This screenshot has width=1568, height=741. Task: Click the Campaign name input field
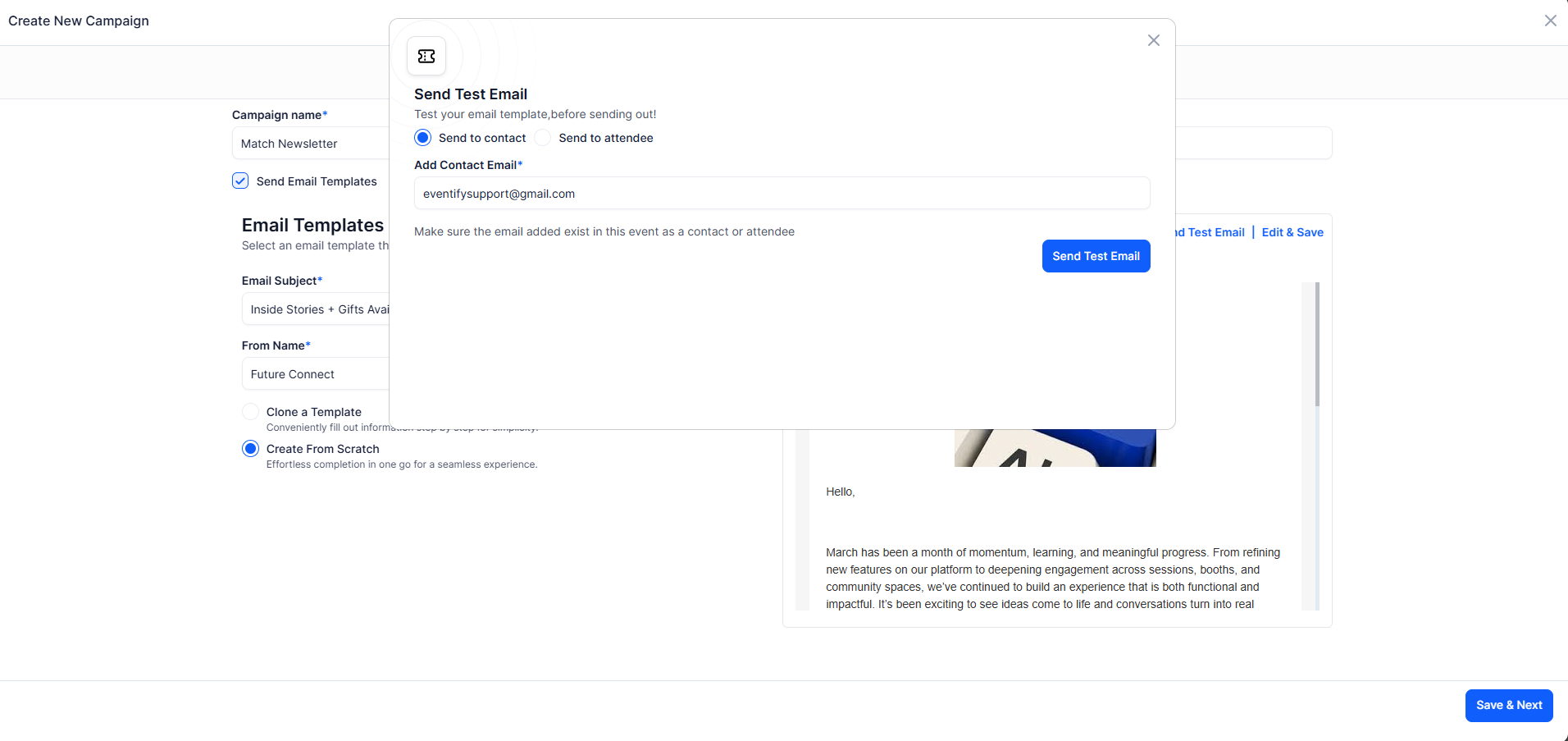(311, 144)
